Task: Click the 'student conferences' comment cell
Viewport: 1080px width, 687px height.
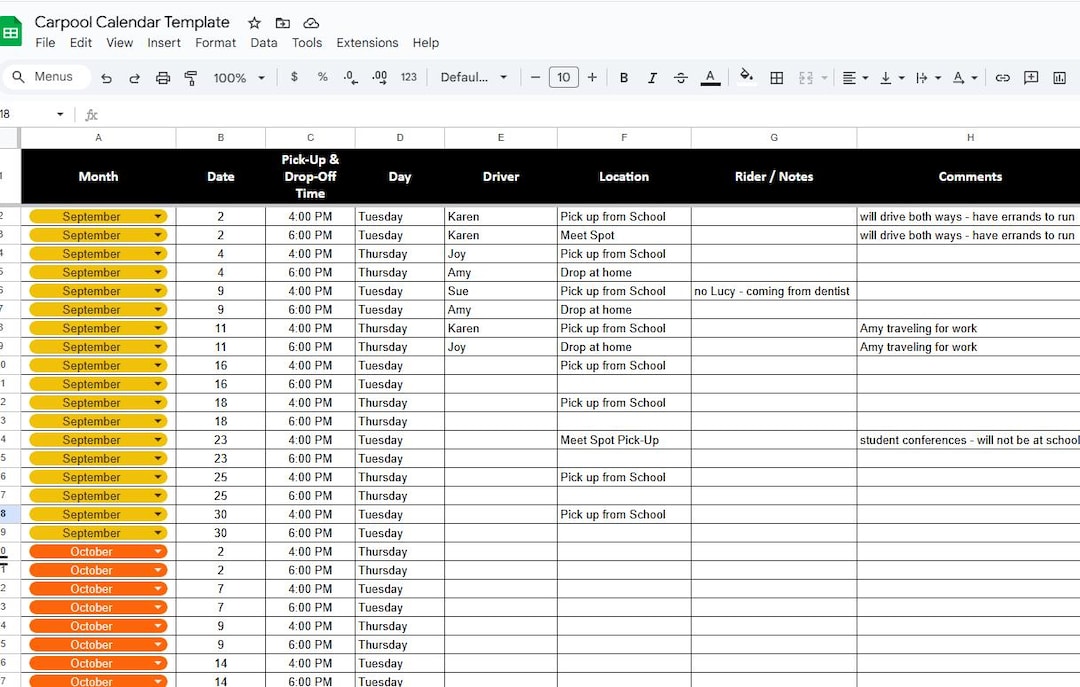Action: pos(968,440)
